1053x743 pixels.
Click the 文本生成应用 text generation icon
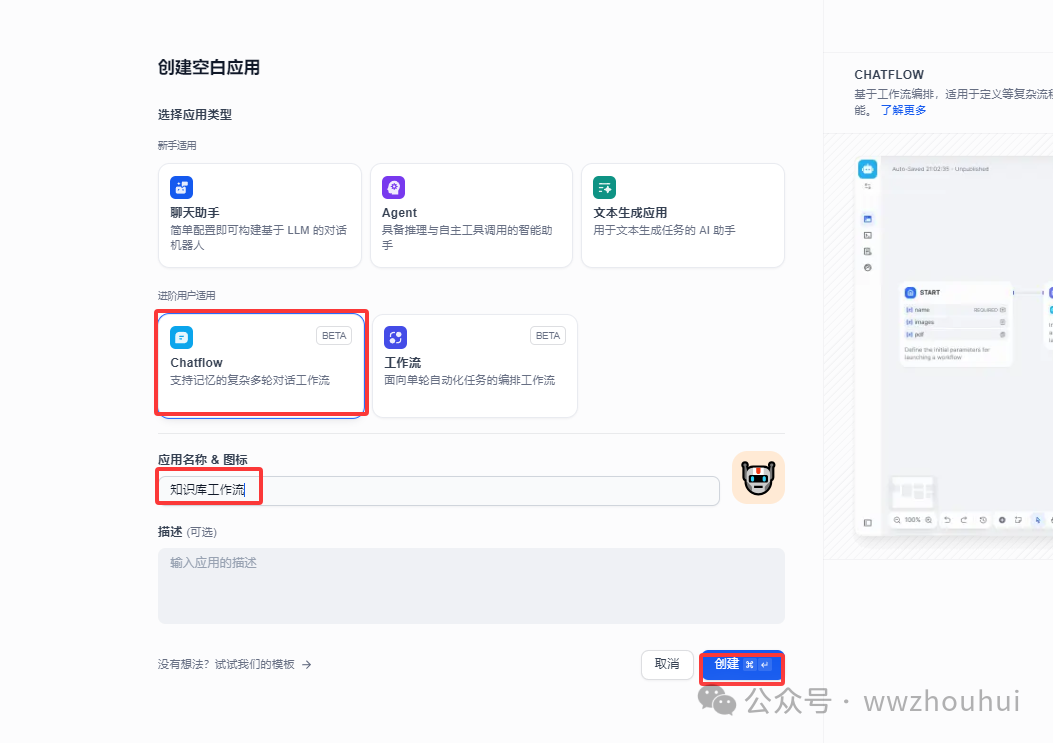click(x=604, y=187)
